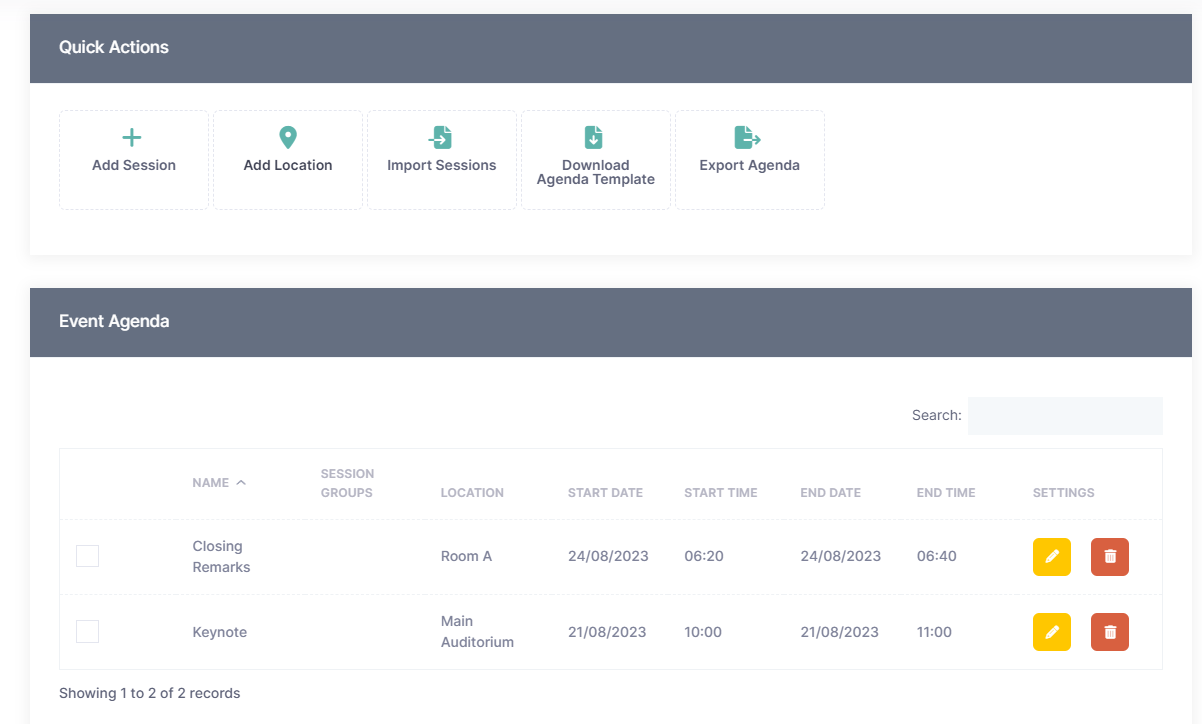Click the Import Sessions icon
Image resolution: width=1202 pixels, height=724 pixels.
441,138
